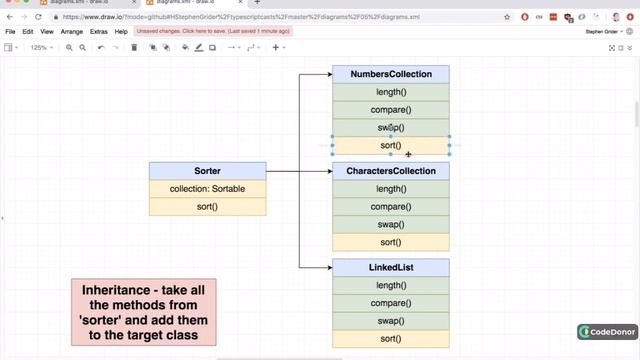Toggle the format panel square icon

click(x=621, y=48)
